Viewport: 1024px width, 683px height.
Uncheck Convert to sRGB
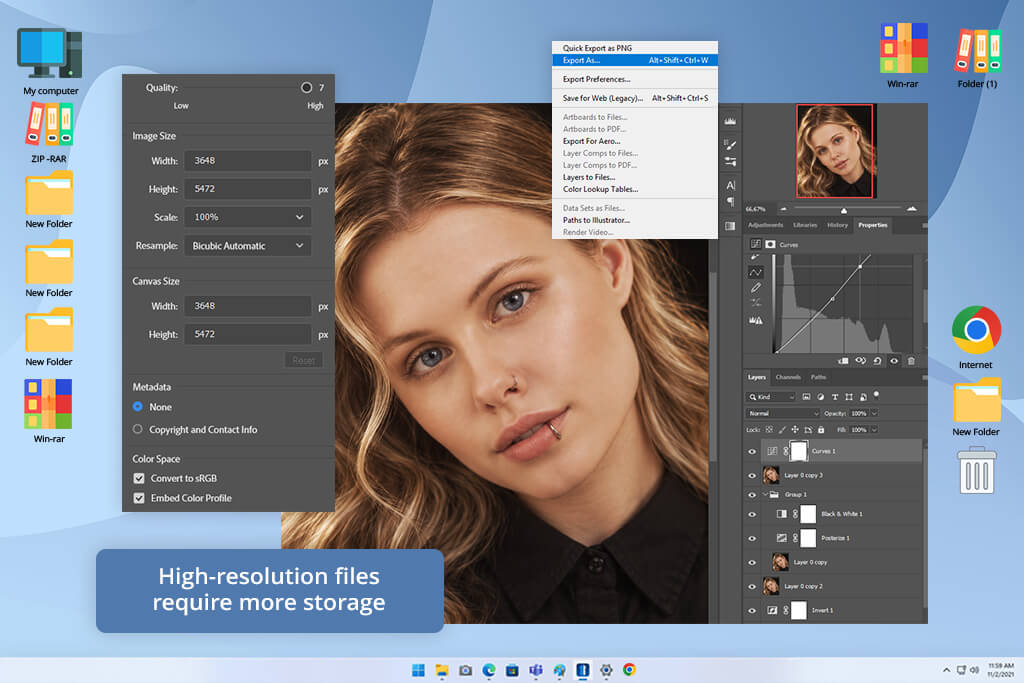139,478
